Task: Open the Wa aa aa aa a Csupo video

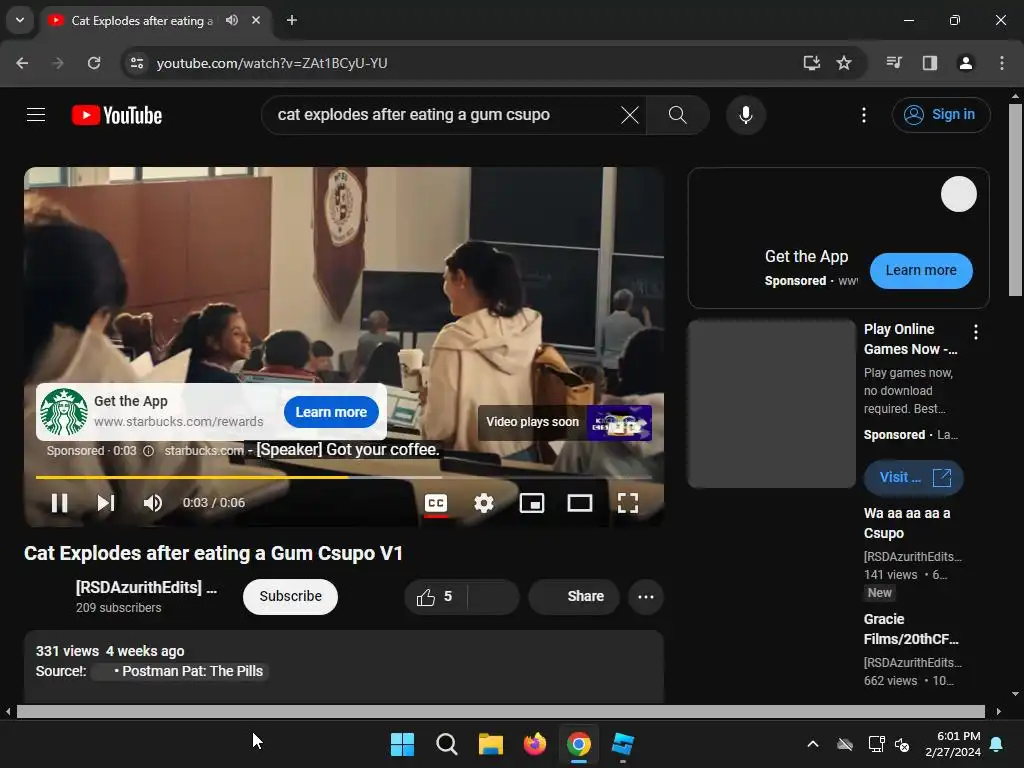Action: 906,523
